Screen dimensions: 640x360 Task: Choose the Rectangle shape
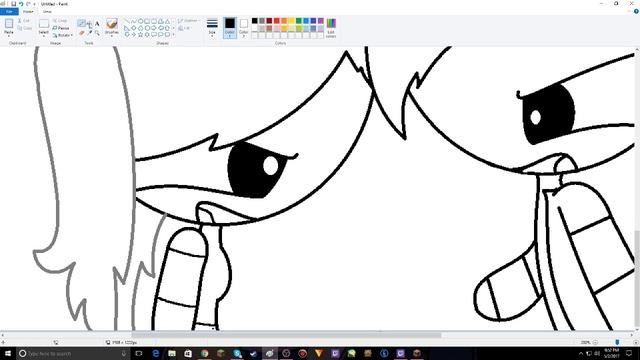pos(147,21)
